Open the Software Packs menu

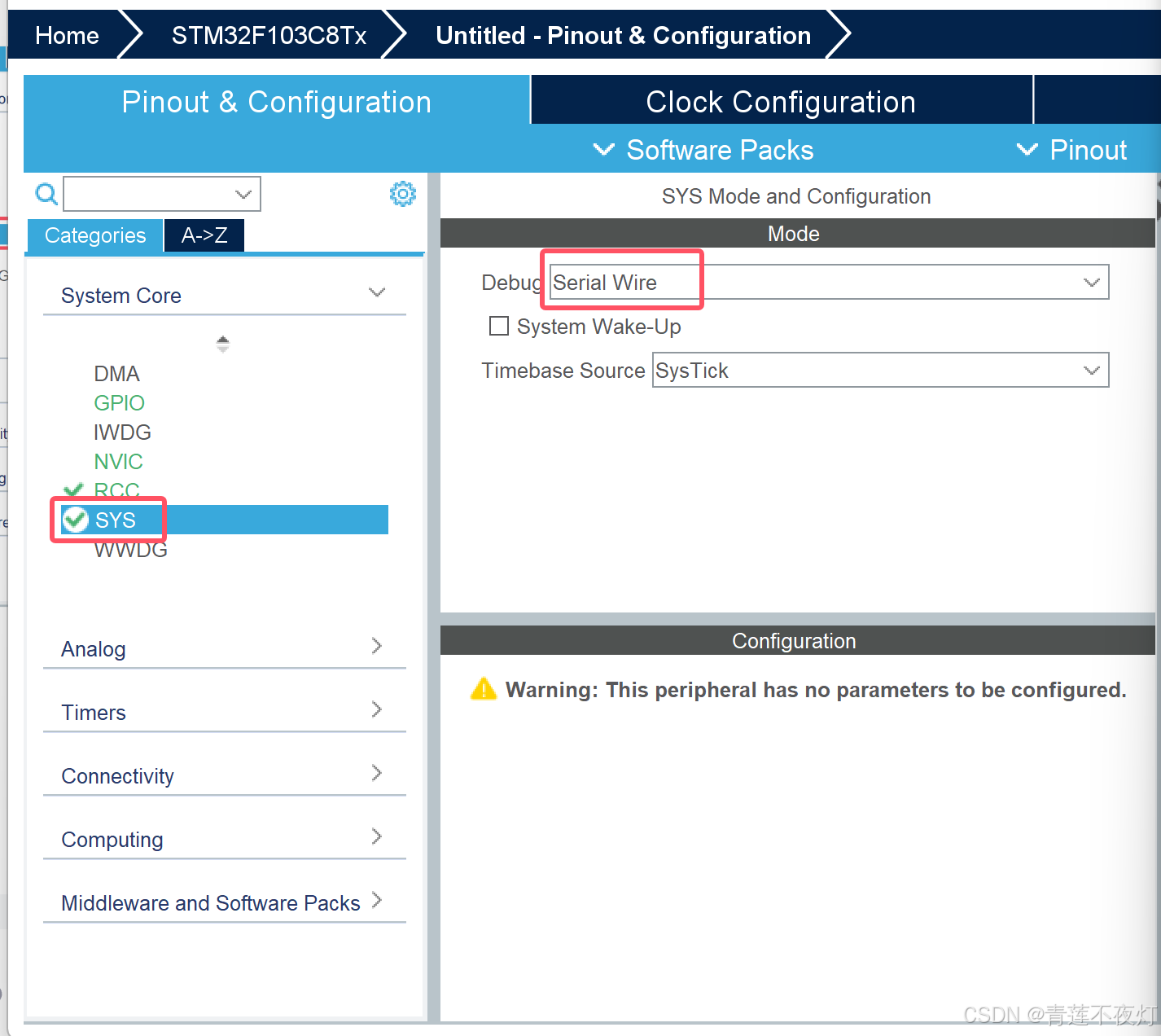click(703, 150)
